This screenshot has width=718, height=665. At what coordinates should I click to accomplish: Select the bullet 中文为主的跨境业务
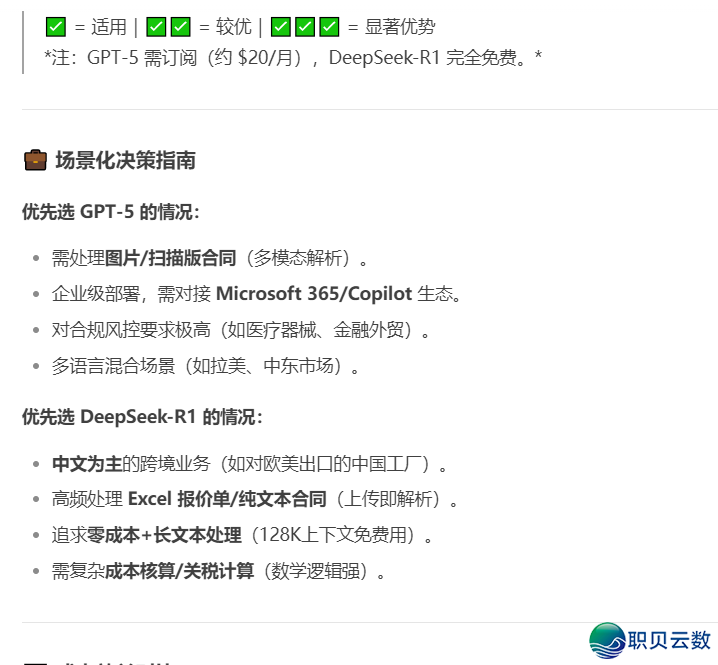pos(250,464)
